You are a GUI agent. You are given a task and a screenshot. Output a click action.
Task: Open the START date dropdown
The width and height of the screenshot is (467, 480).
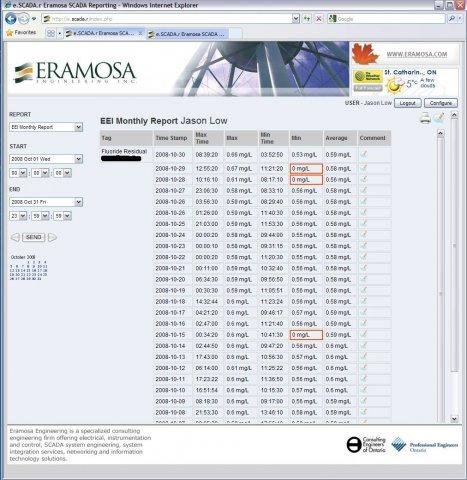[46, 159]
